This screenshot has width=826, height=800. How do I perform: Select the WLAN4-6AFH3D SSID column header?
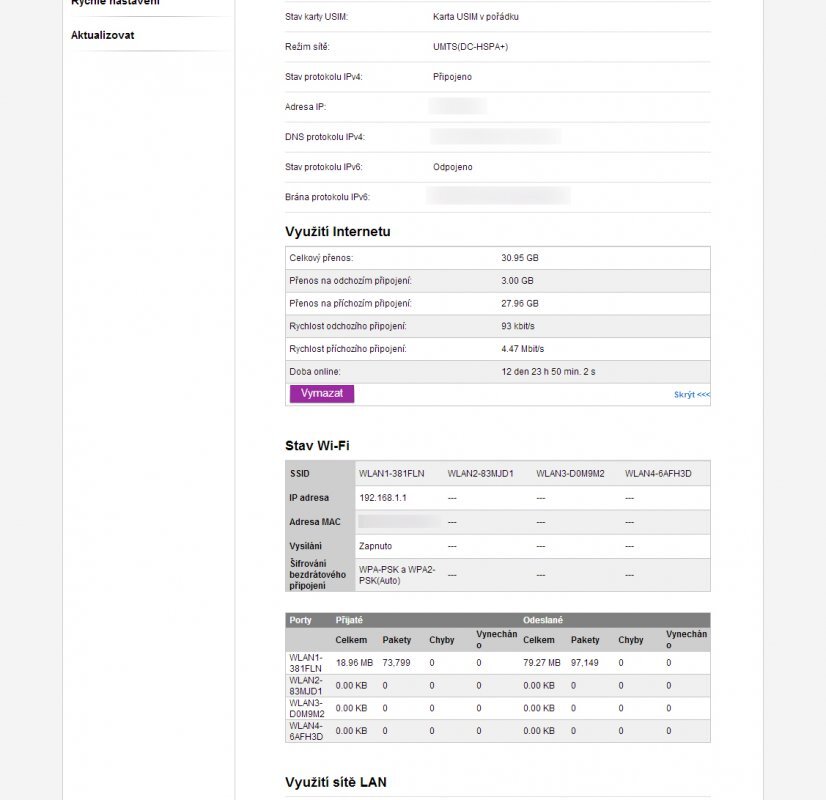658,473
